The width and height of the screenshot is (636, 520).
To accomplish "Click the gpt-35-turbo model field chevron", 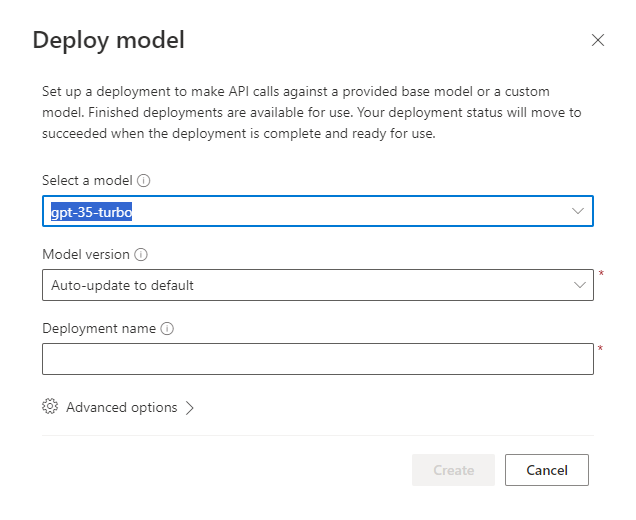I will click(578, 211).
